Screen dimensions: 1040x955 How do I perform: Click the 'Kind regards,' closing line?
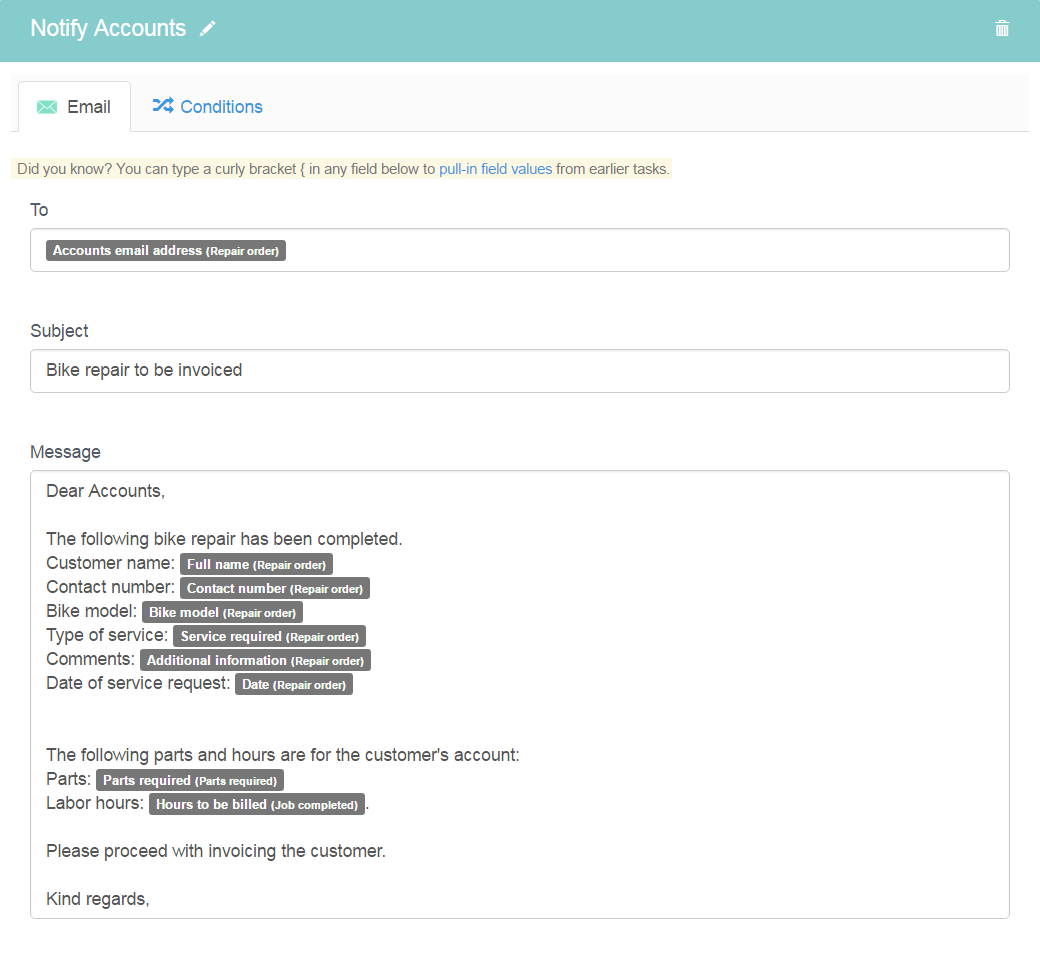pyautogui.click(x=98, y=899)
